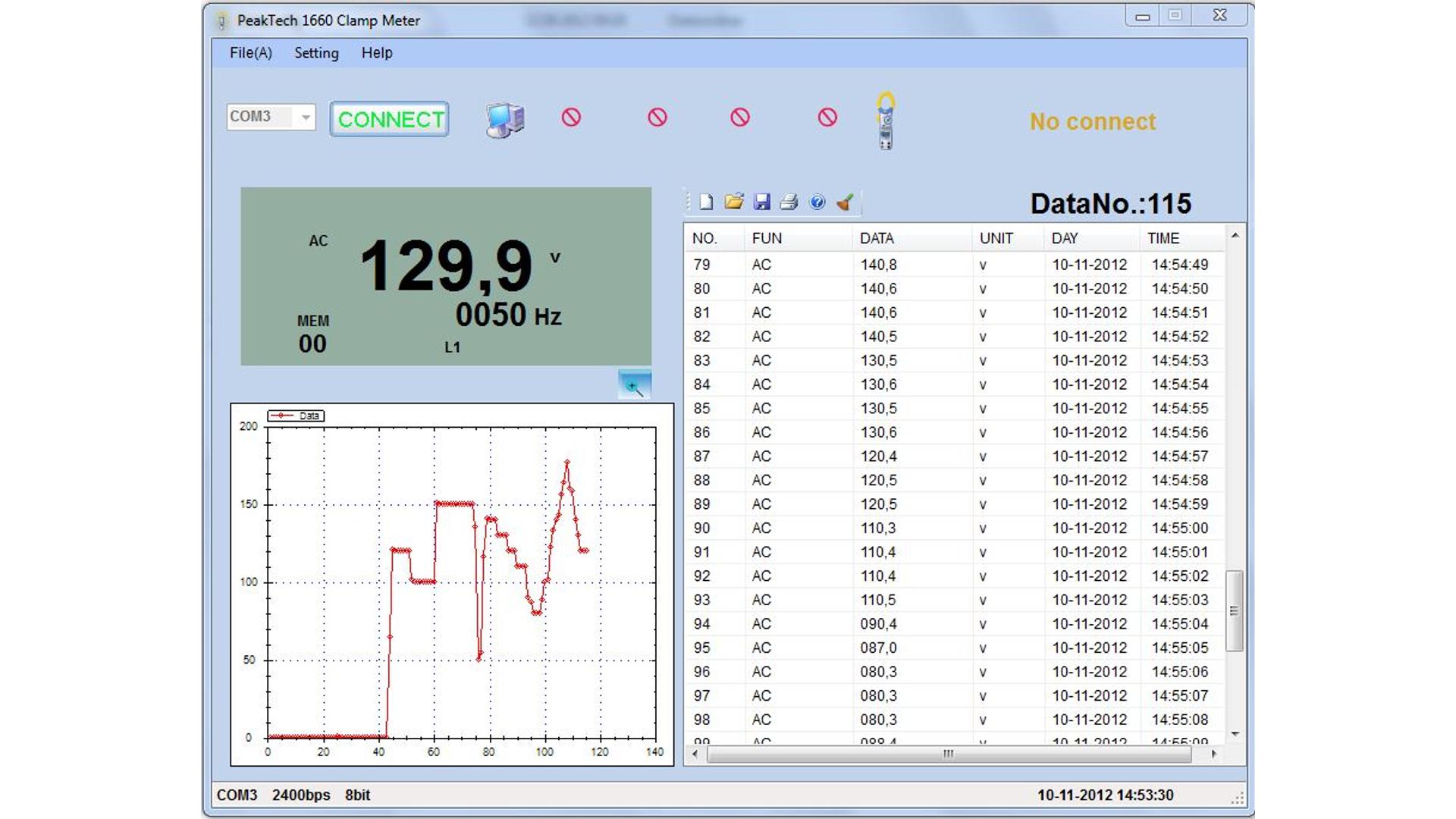
Task: Click the first red no-connection symbol
Action: (571, 118)
